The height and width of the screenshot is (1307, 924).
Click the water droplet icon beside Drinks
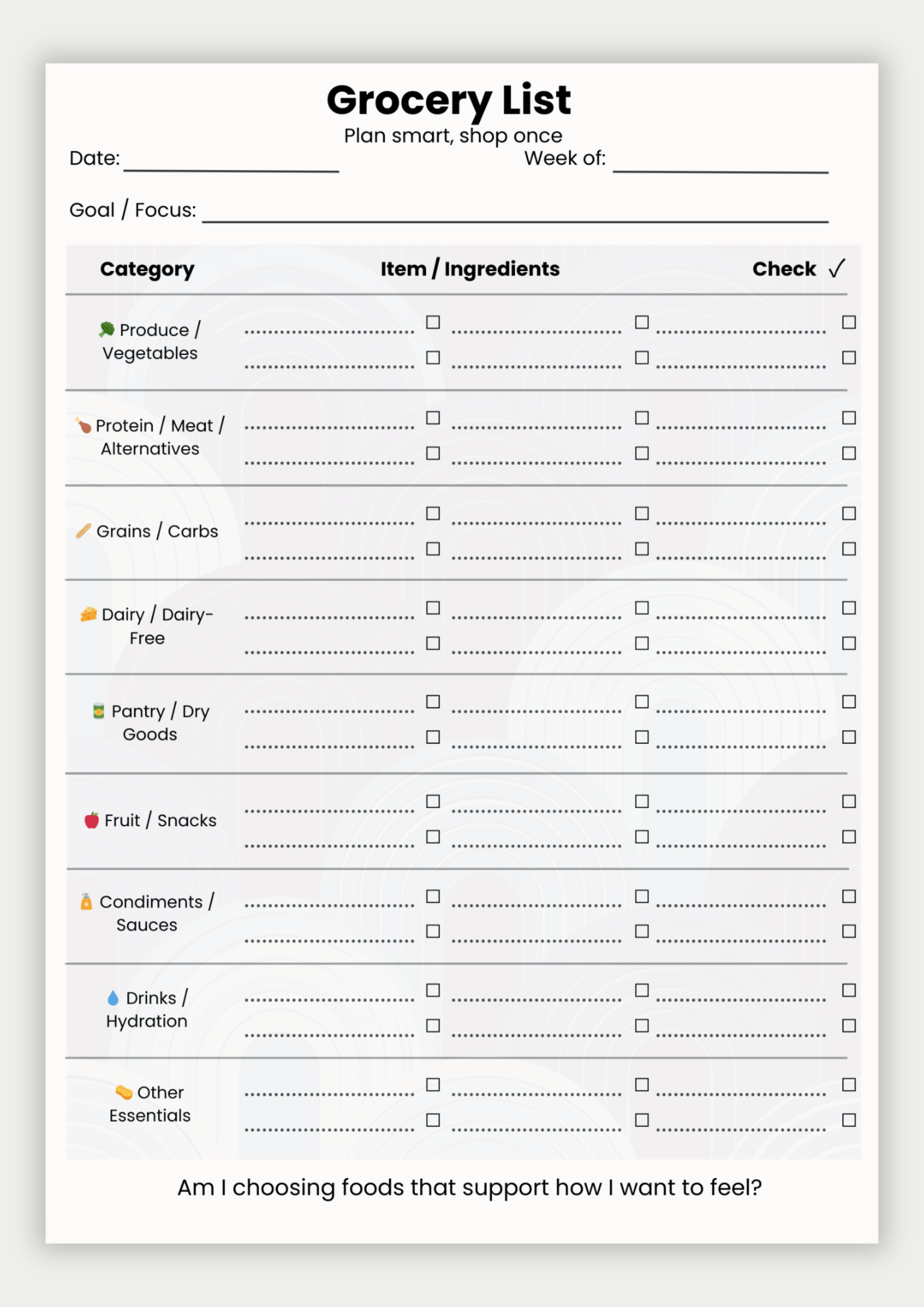point(113,997)
